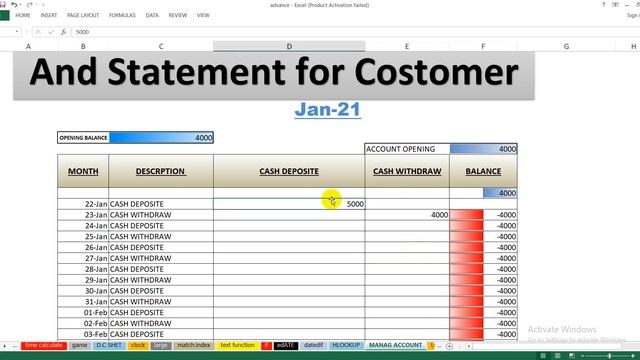Click the cash withdraw cell containing 4000
Viewport: 640px width, 360px height.
click(407, 215)
